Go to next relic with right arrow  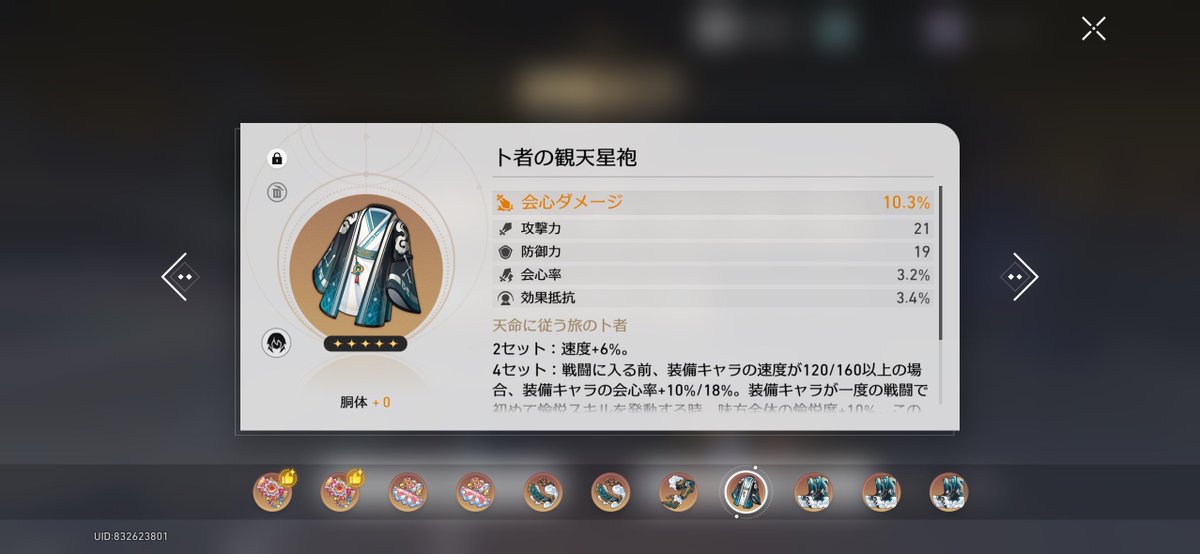[1020, 276]
